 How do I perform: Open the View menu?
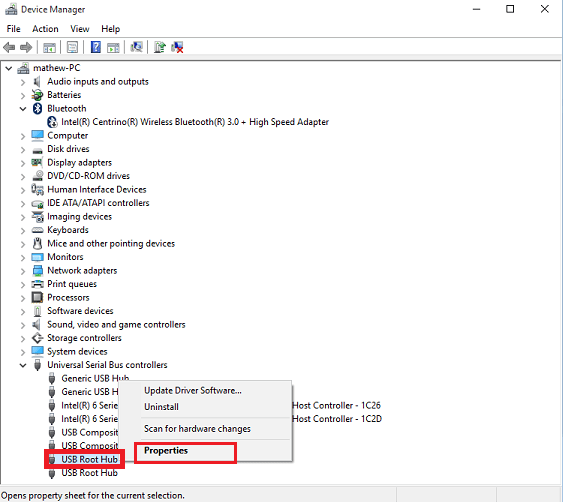tap(80, 29)
